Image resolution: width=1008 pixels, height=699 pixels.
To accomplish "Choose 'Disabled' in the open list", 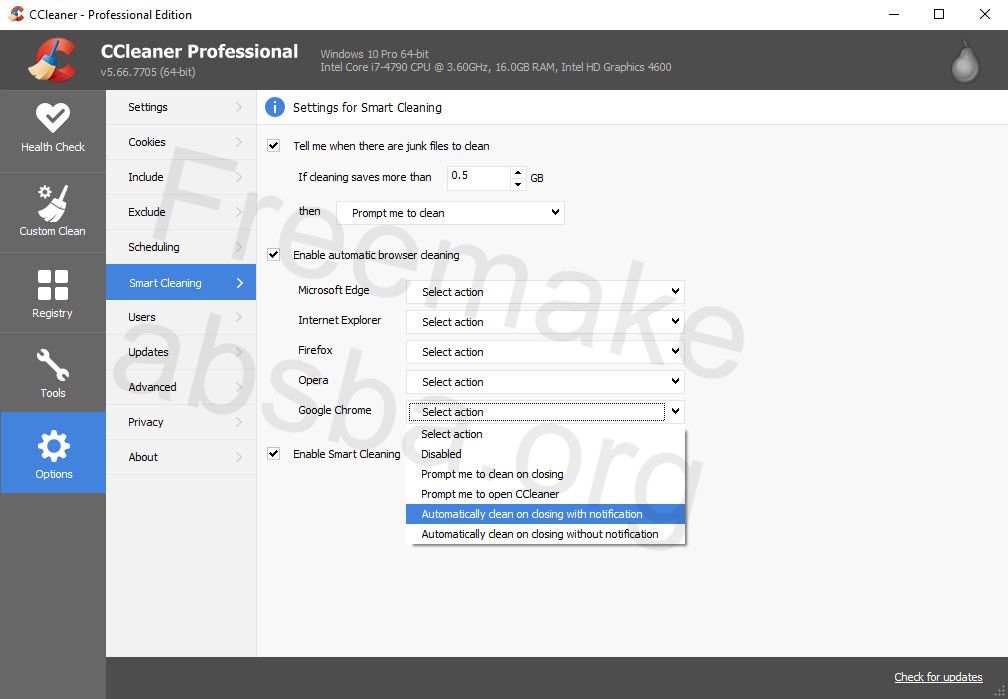I will pos(545,454).
